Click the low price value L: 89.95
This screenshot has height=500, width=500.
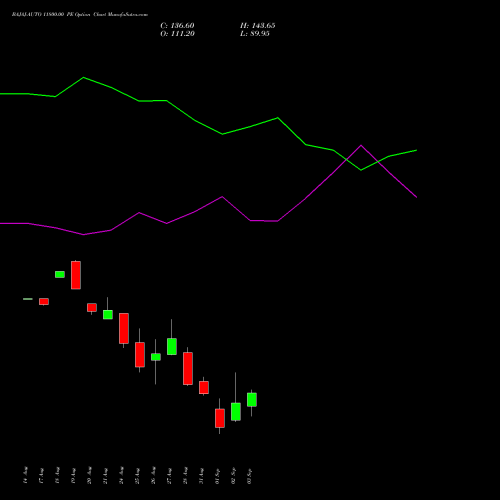[x=255, y=34]
